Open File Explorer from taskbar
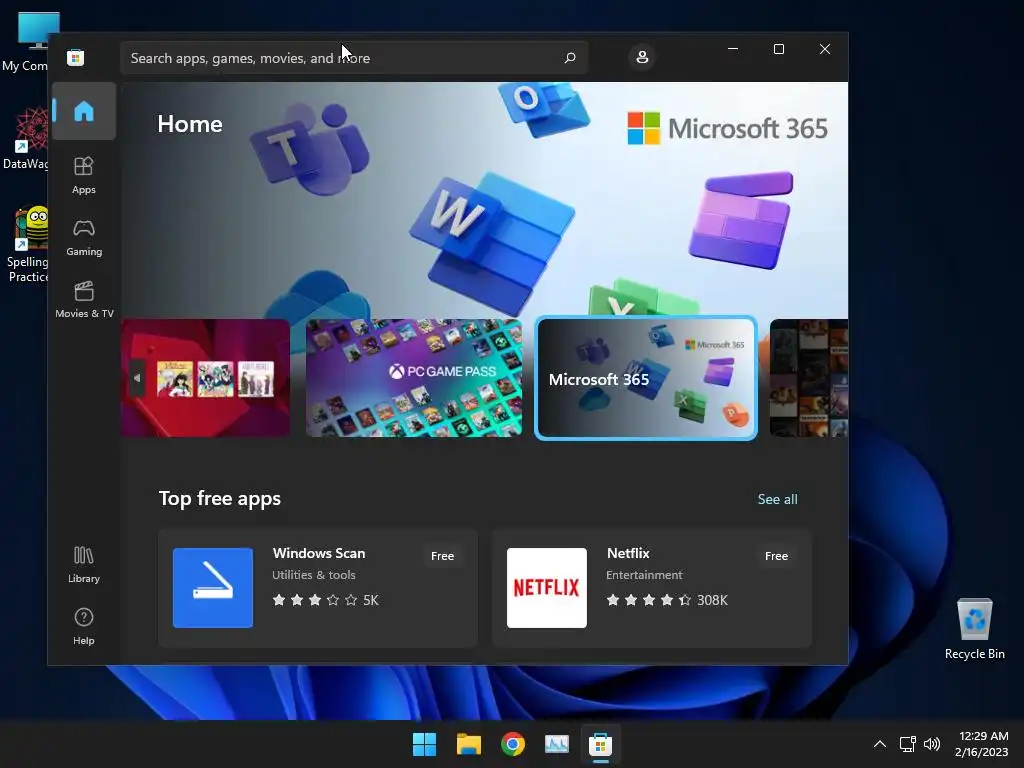1024x768 pixels. (x=469, y=744)
